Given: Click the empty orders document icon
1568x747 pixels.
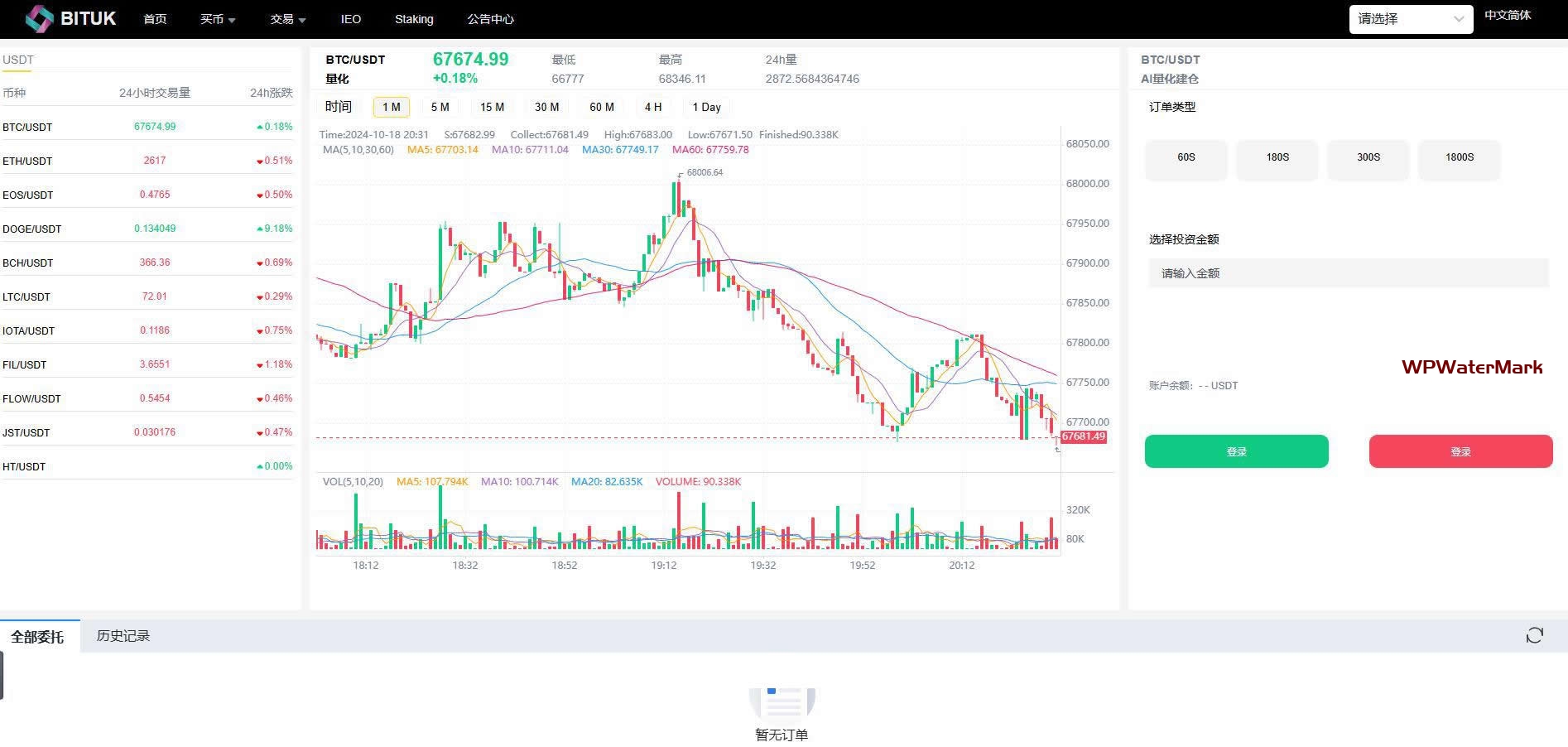Looking at the screenshot, I should 782,702.
